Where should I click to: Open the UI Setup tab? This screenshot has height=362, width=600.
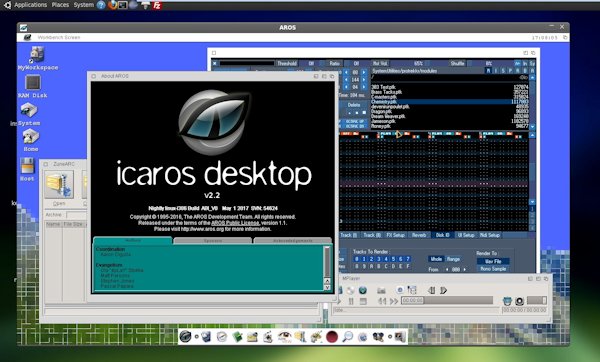pos(466,235)
